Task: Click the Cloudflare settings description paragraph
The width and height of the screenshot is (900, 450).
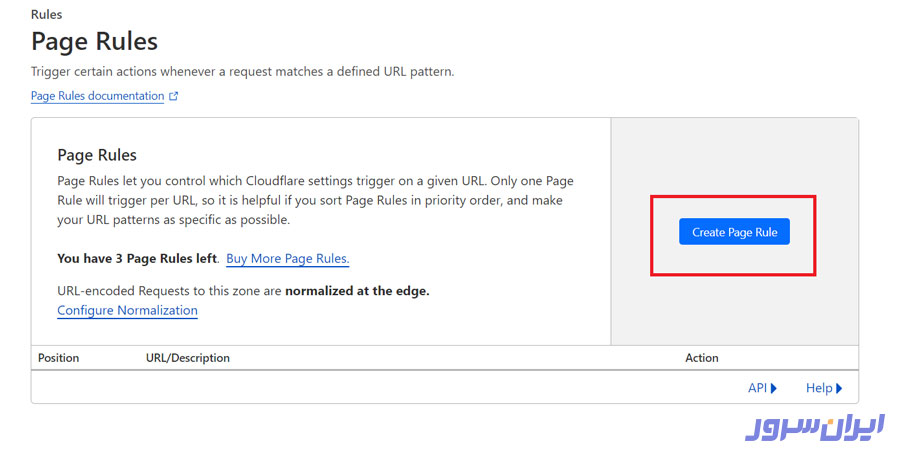Action: pos(315,200)
